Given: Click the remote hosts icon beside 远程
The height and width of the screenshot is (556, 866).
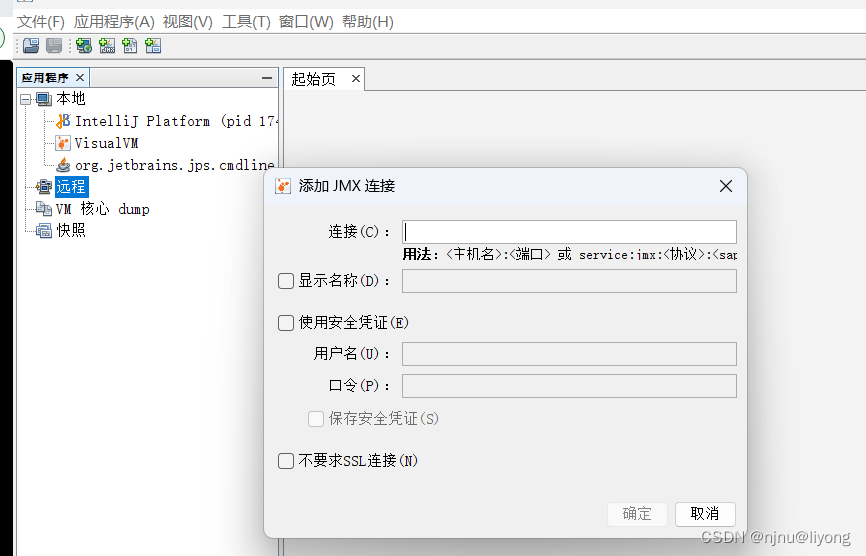Looking at the screenshot, I should pos(44,187).
